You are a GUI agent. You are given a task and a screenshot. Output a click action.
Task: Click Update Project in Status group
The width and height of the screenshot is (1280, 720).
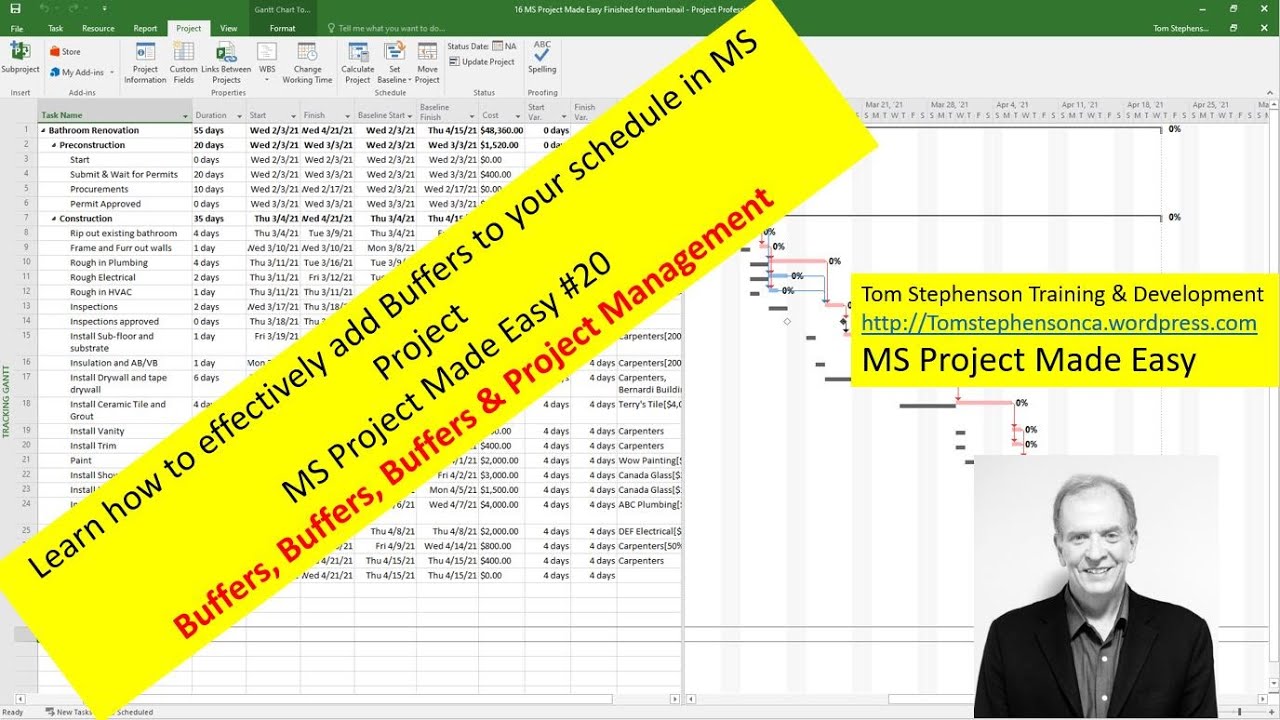482,62
